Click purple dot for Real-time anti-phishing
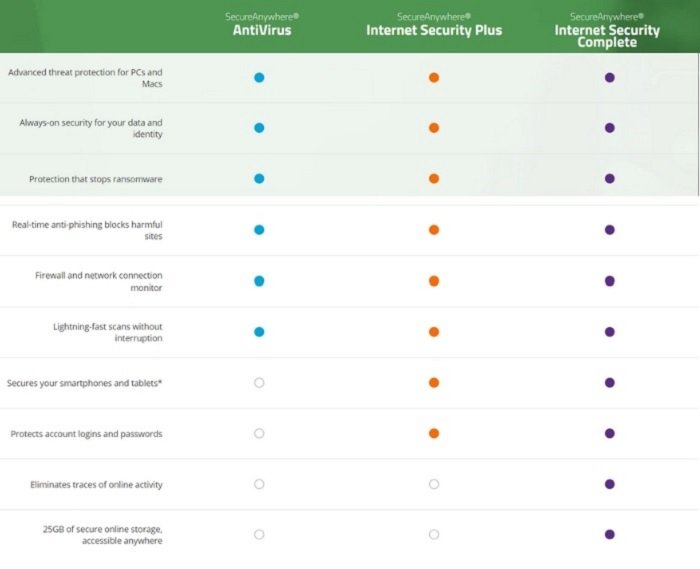Viewport: 700px width, 569px height. 610,230
